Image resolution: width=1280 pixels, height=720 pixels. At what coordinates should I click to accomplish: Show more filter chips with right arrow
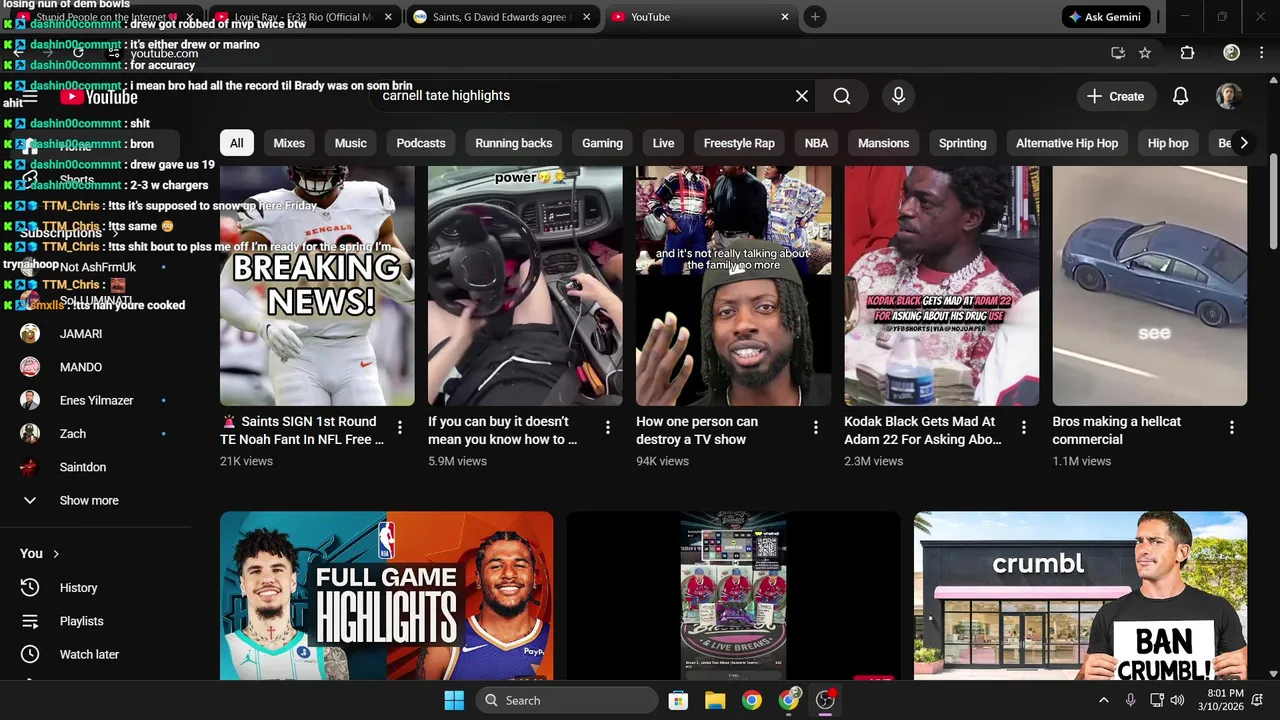[x=1243, y=143]
